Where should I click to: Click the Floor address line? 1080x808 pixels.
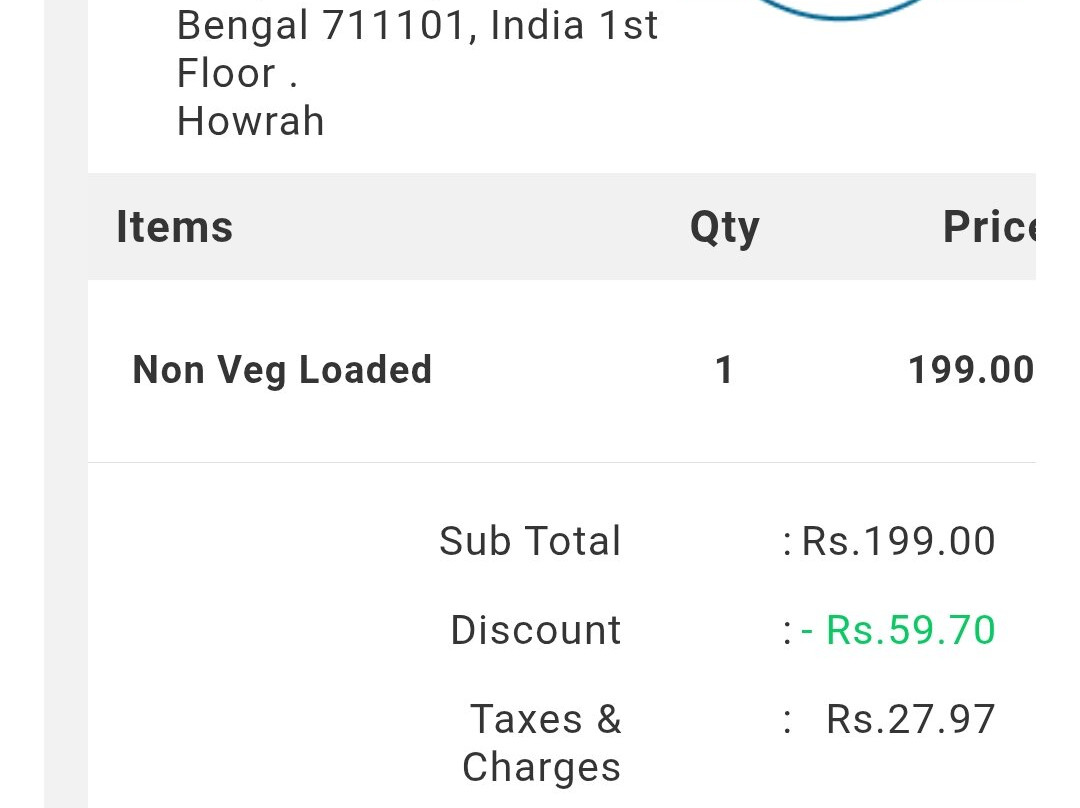coord(237,73)
